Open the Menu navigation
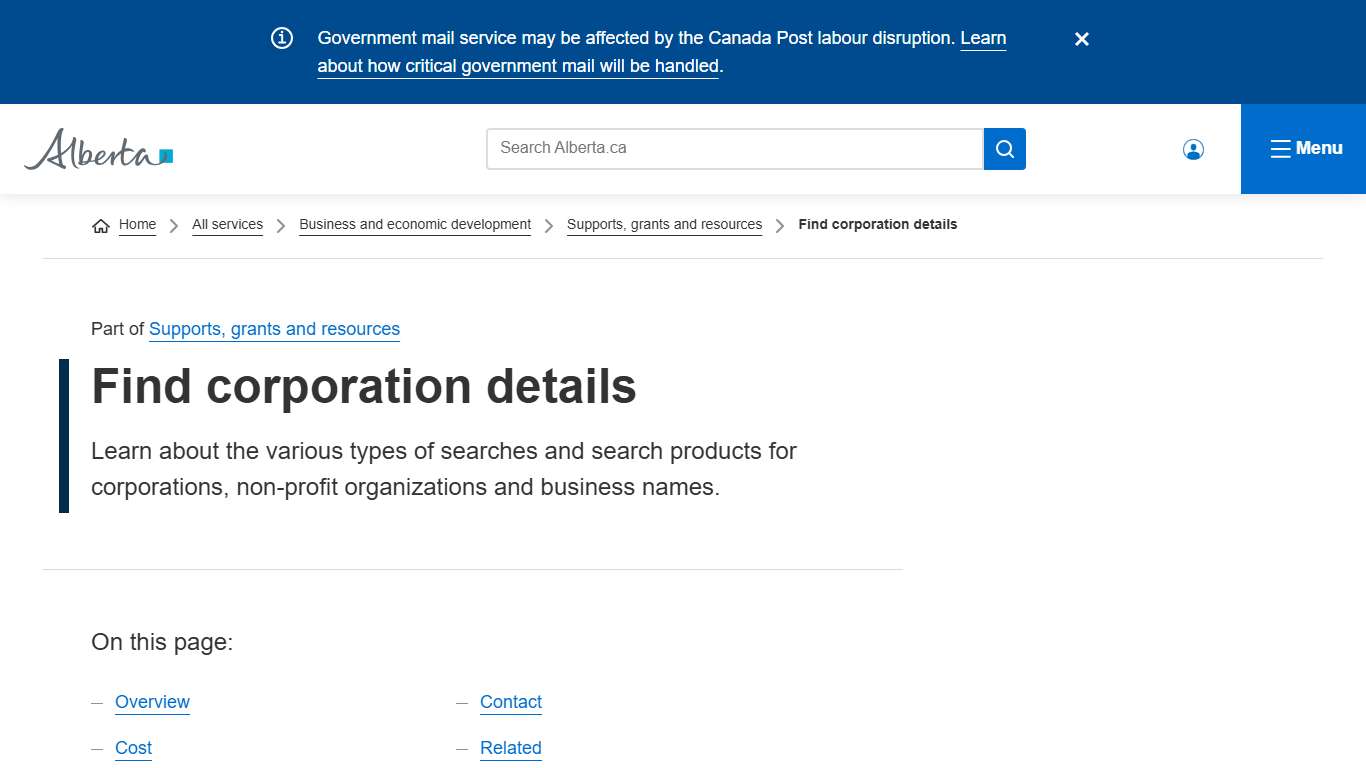 (x=1304, y=148)
